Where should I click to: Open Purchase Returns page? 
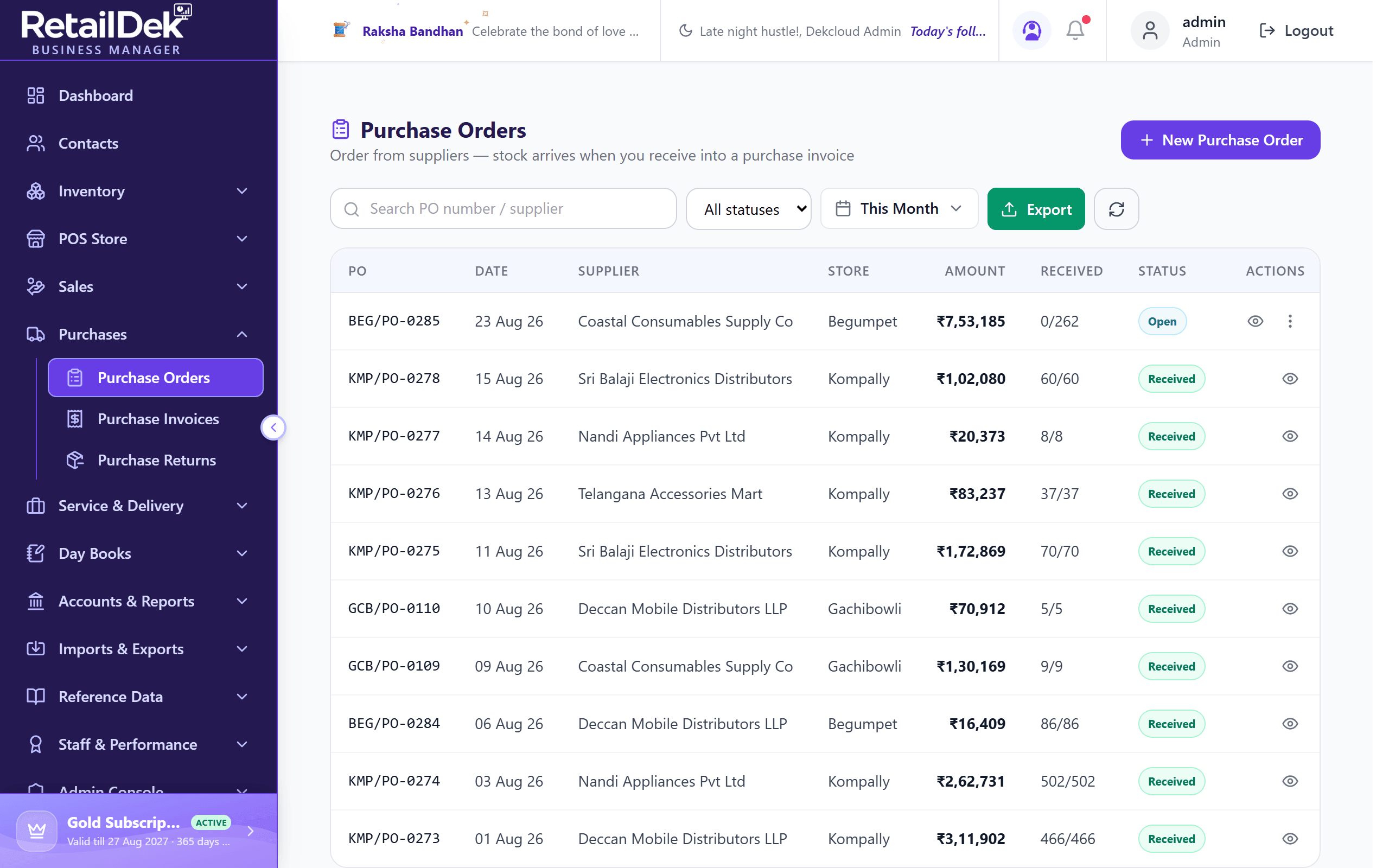[156, 461]
